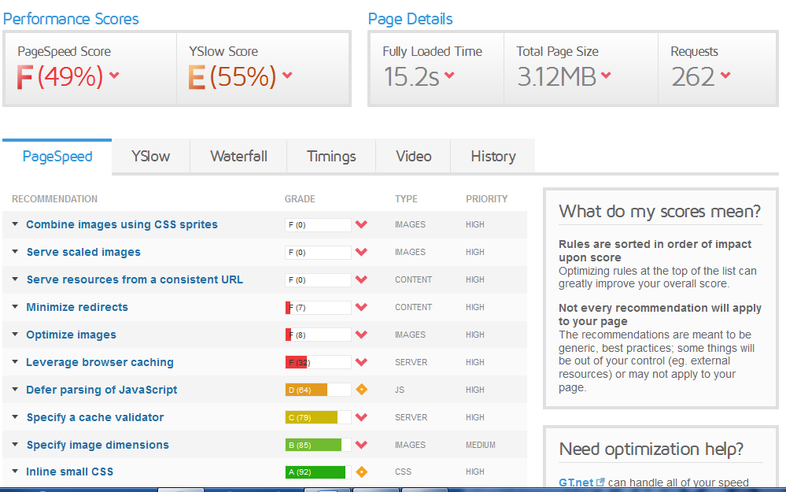Expand Serve resources from a consistent URL triangle
Viewport: 786px width, 492px height.
[x=15, y=280]
